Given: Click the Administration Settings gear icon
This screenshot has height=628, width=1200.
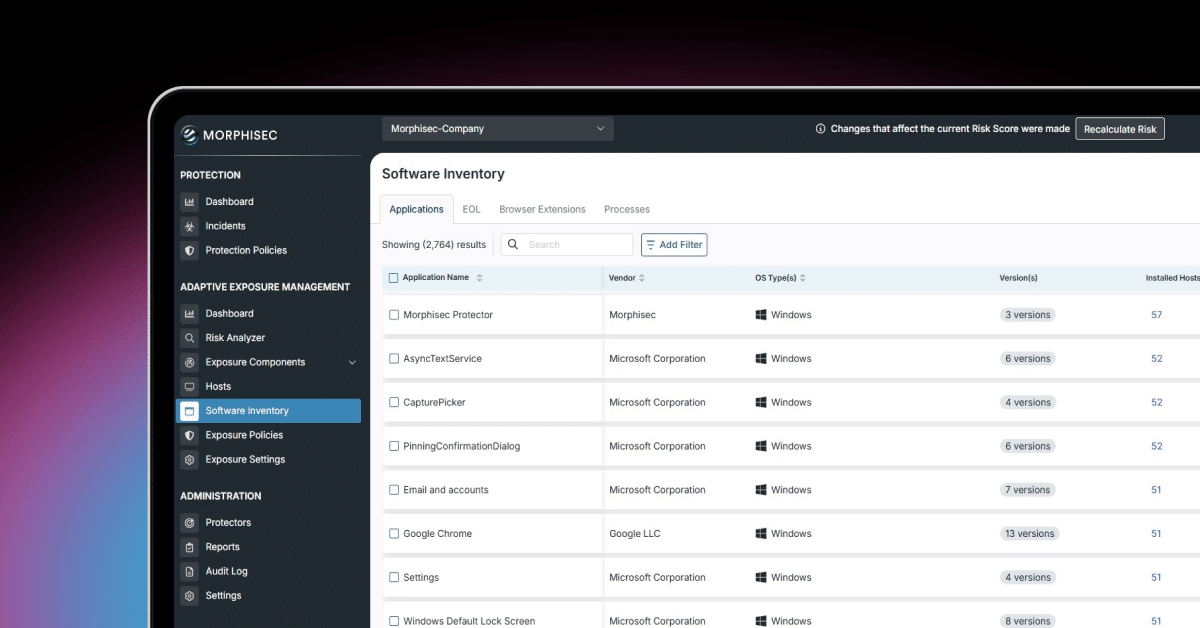Looking at the screenshot, I should [x=189, y=596].
